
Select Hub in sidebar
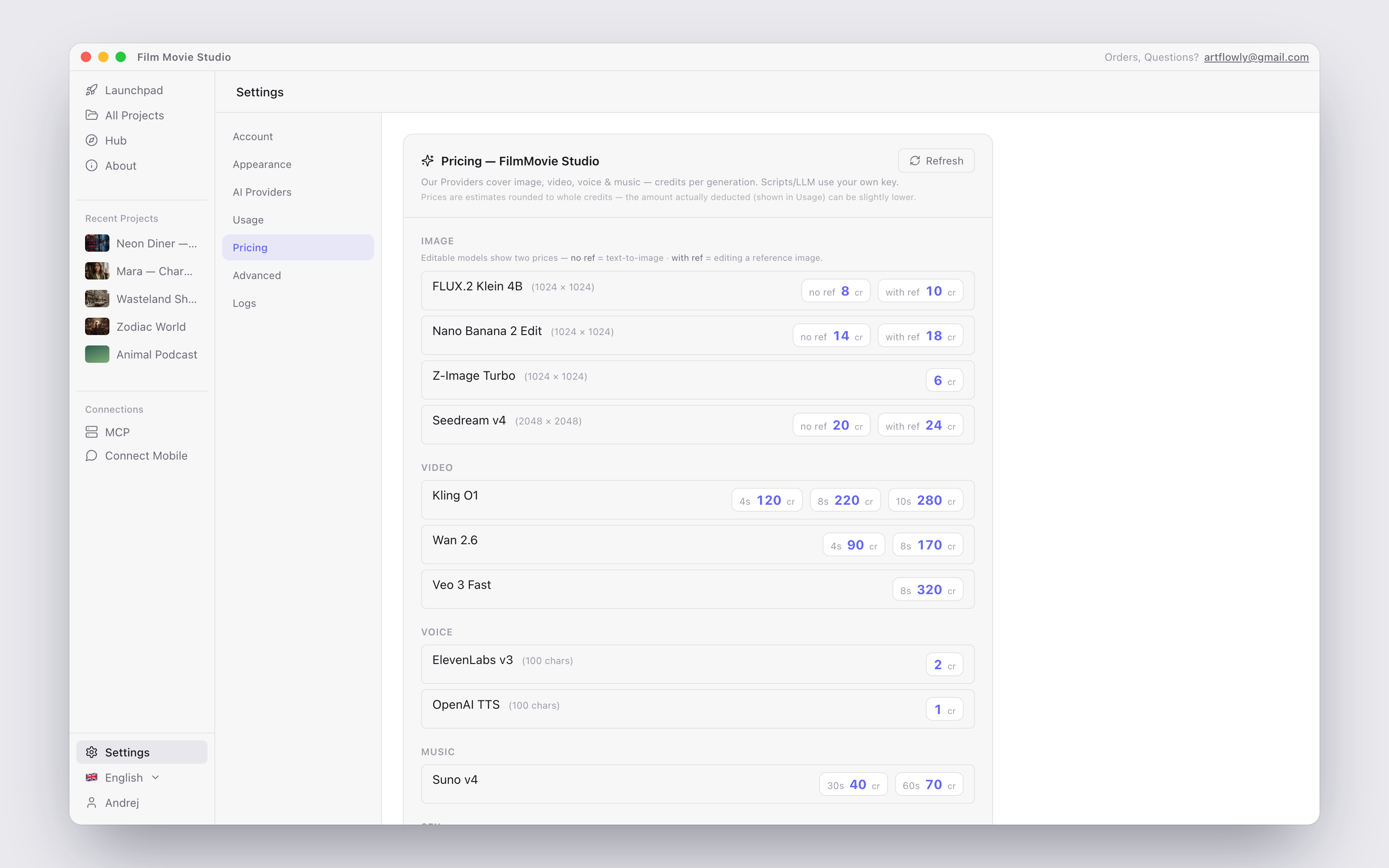[115, 141]
